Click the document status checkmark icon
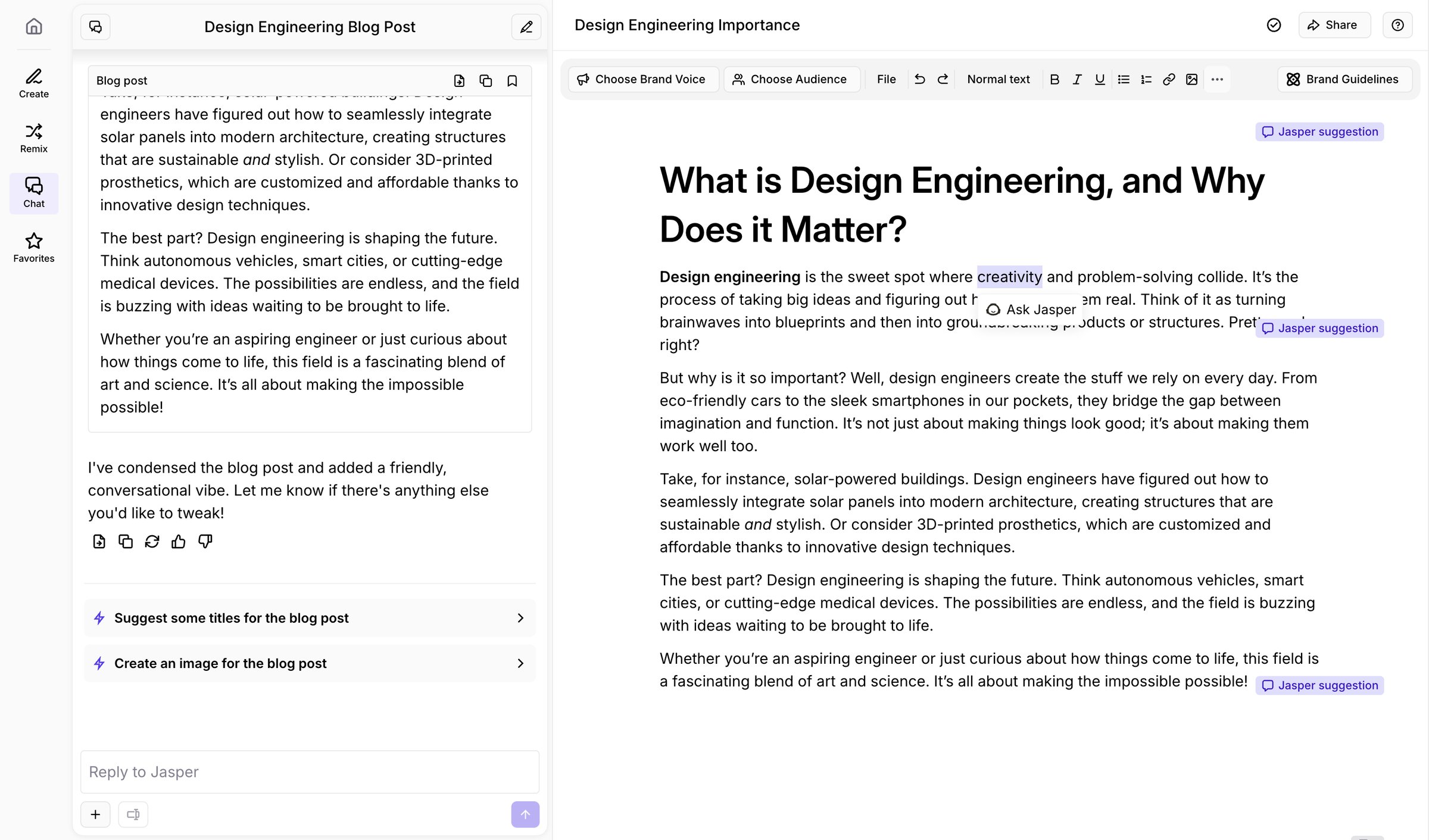 pos(1274,25)
